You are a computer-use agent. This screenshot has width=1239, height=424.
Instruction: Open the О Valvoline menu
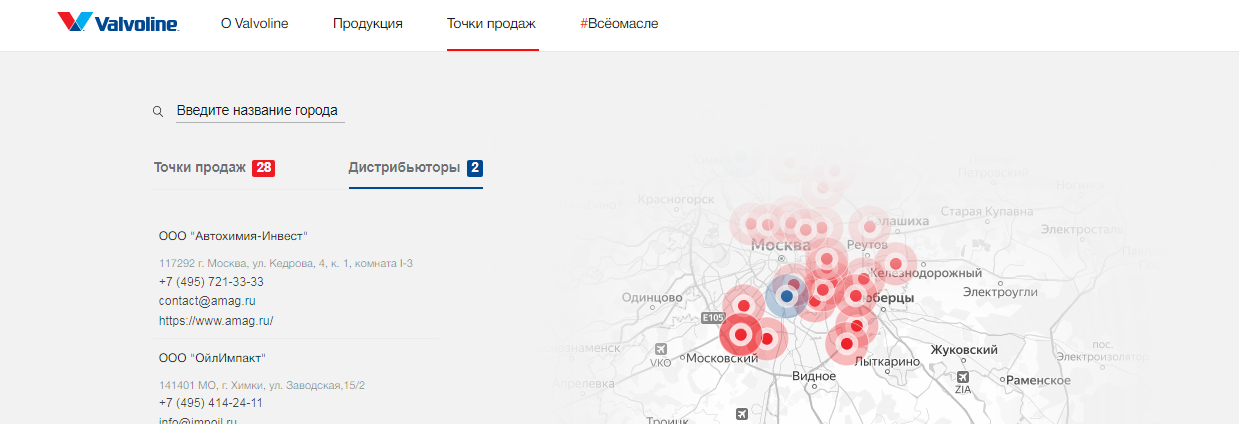[x=255, y=23]
